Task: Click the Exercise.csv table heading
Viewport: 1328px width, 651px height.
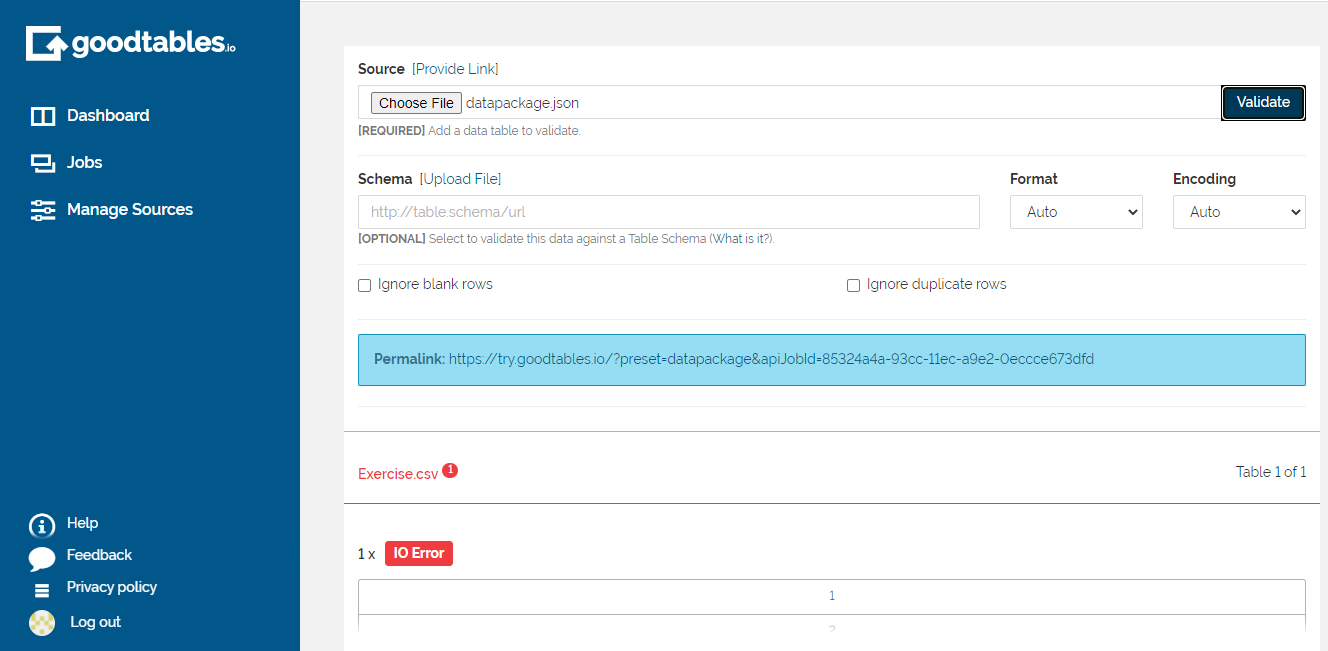Action: pos(398,474)
